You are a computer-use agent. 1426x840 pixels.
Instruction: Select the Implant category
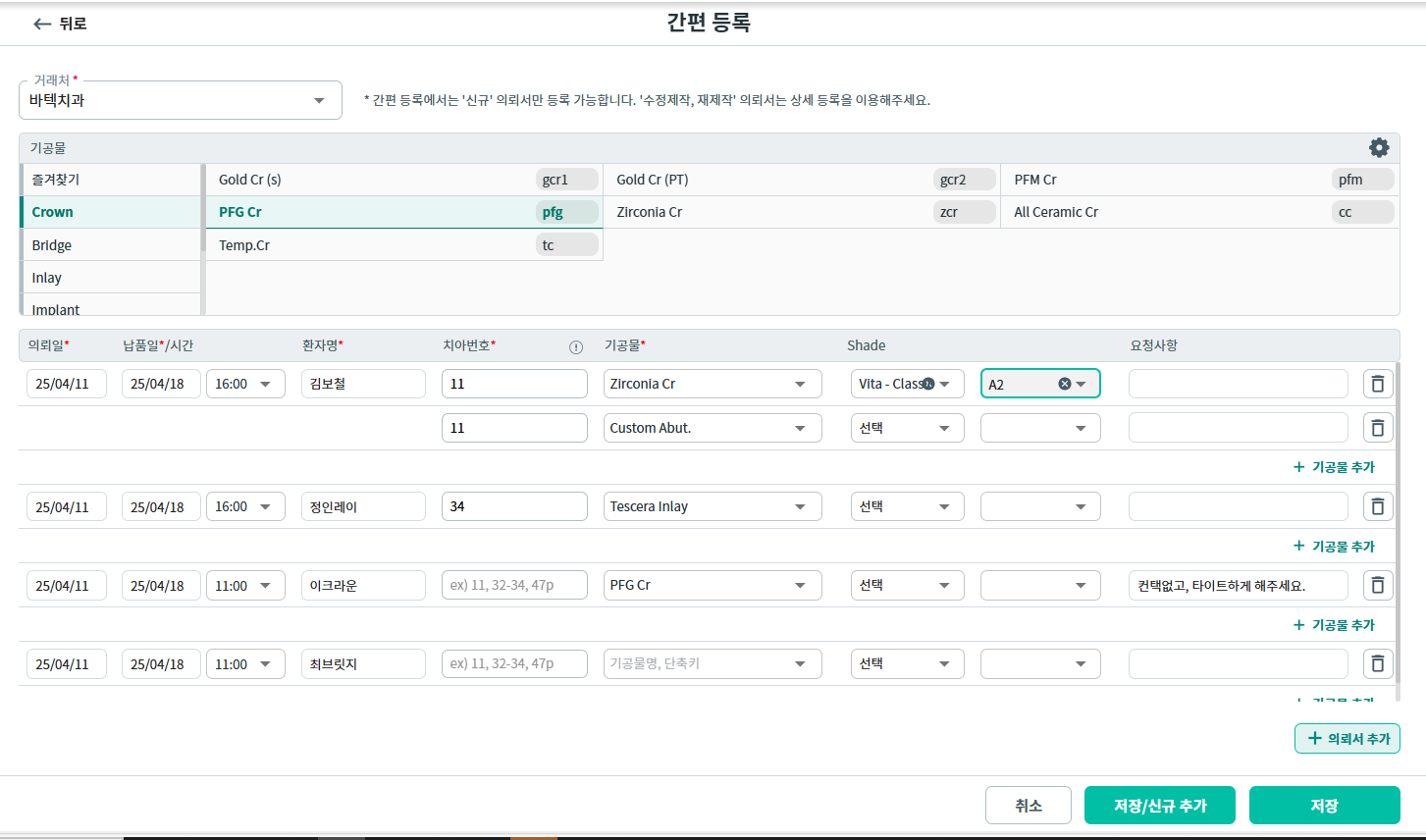click(110, 305)
